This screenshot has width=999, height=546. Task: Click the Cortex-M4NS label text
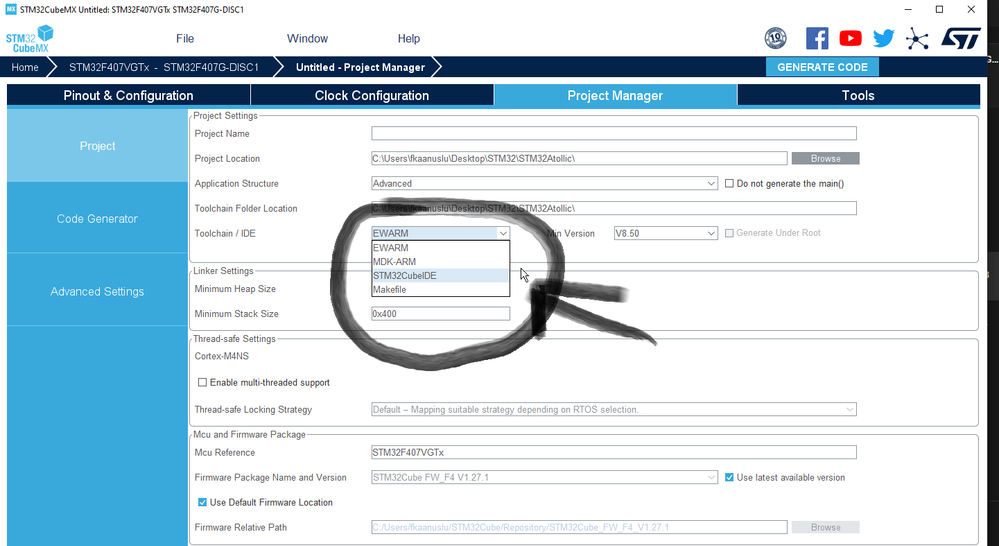(x=221, y=356)
